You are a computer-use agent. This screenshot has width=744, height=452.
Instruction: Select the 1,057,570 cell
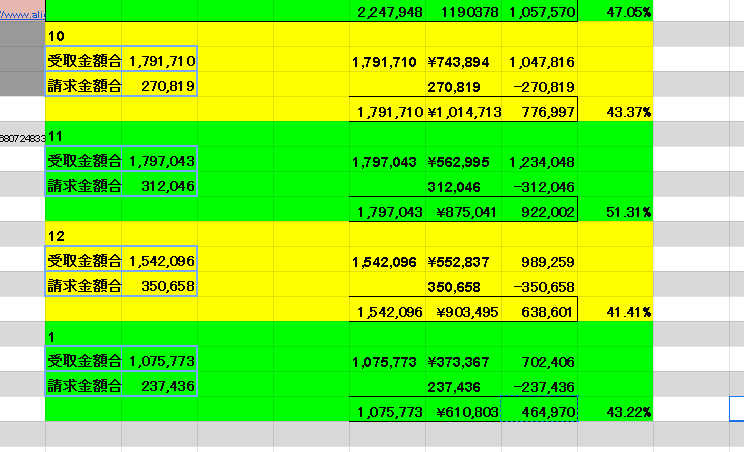point(539,11)
